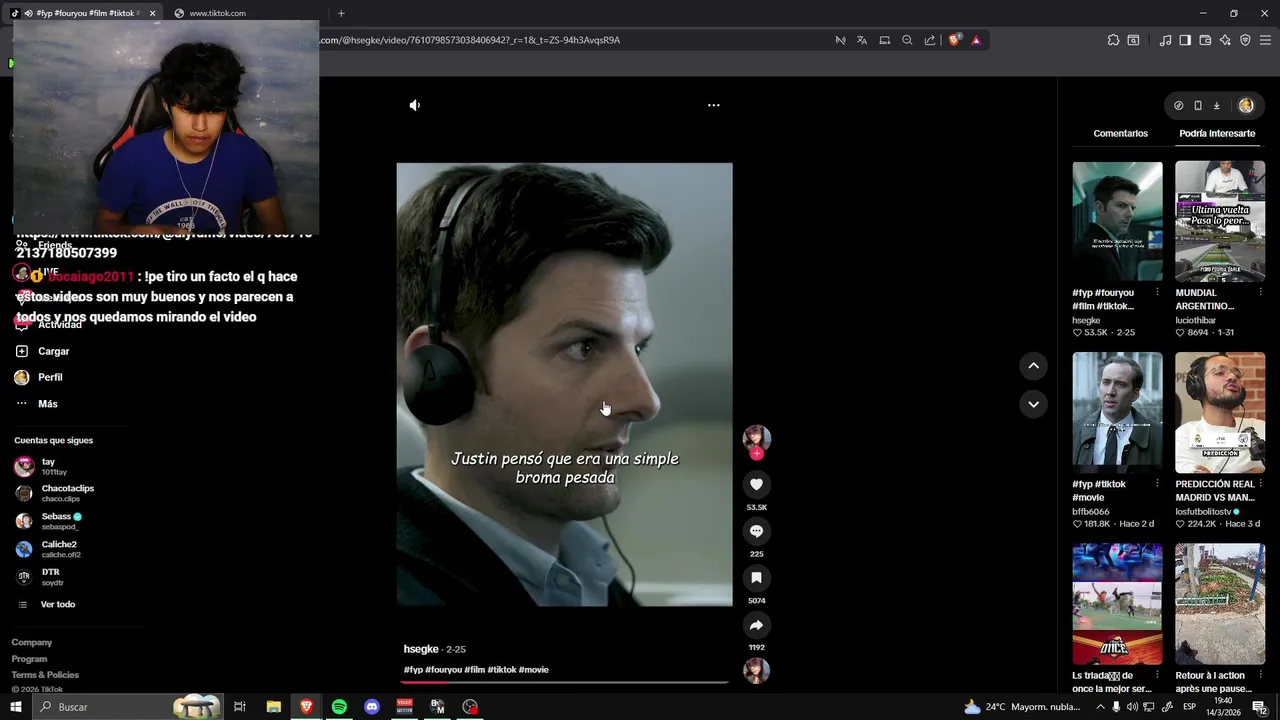Click the browser address bar URL
Viewport: 1280px width, 720px height.
click(470, 40)
